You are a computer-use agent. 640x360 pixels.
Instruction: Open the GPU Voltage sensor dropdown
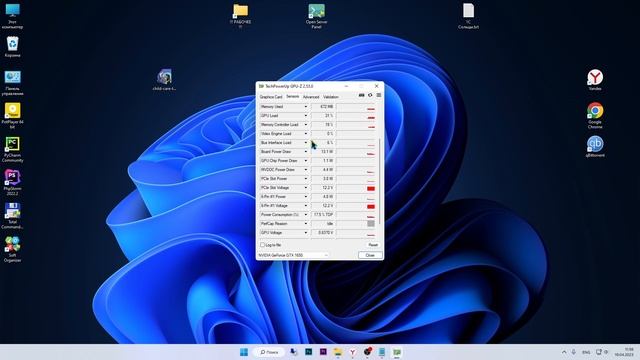coord(306,233)
